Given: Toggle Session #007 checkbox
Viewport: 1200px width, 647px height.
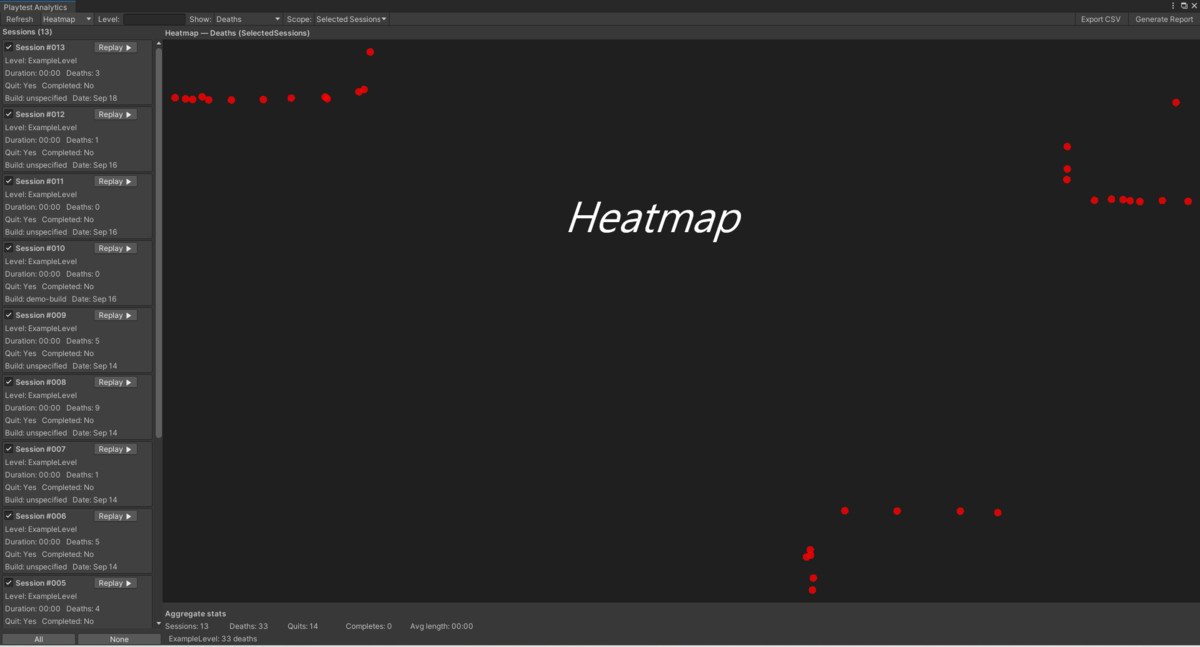Looking at the screenshot, I should [9, 449].
